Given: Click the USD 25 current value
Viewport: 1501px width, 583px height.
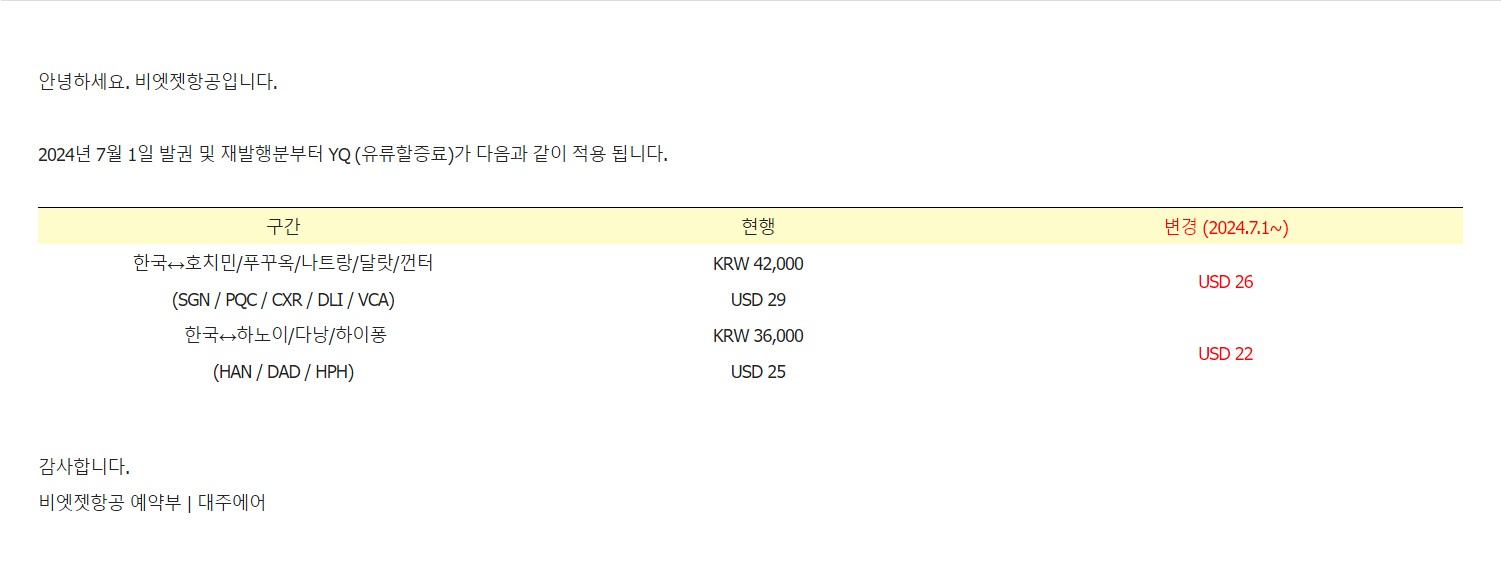Looking at the screenshot, I should pos(758,372).
